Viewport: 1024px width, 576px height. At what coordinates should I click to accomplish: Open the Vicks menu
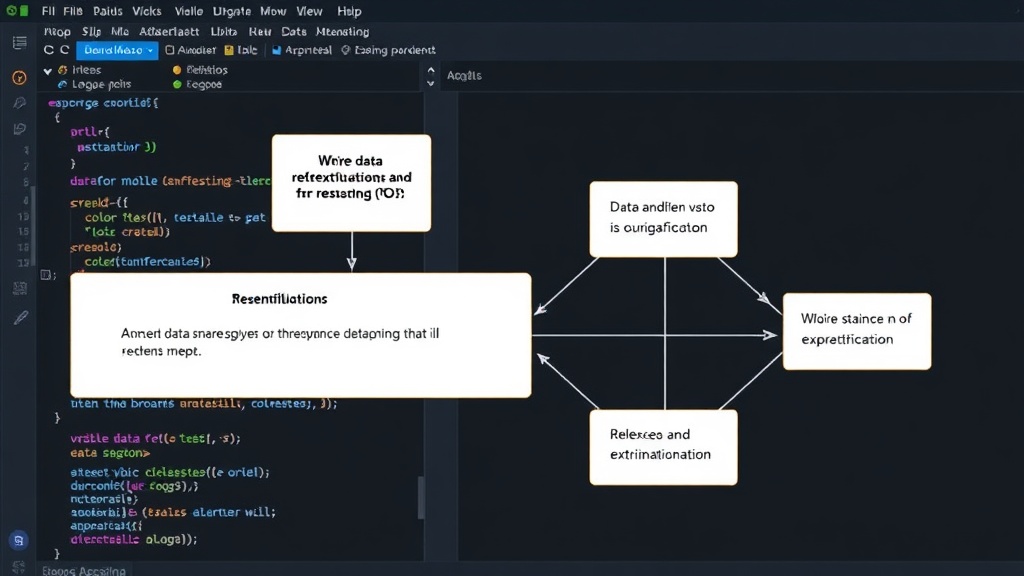coord(147,11)
